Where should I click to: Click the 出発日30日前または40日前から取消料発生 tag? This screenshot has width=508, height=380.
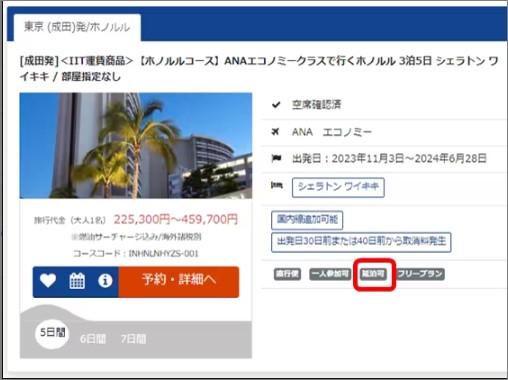coord(361,242)
